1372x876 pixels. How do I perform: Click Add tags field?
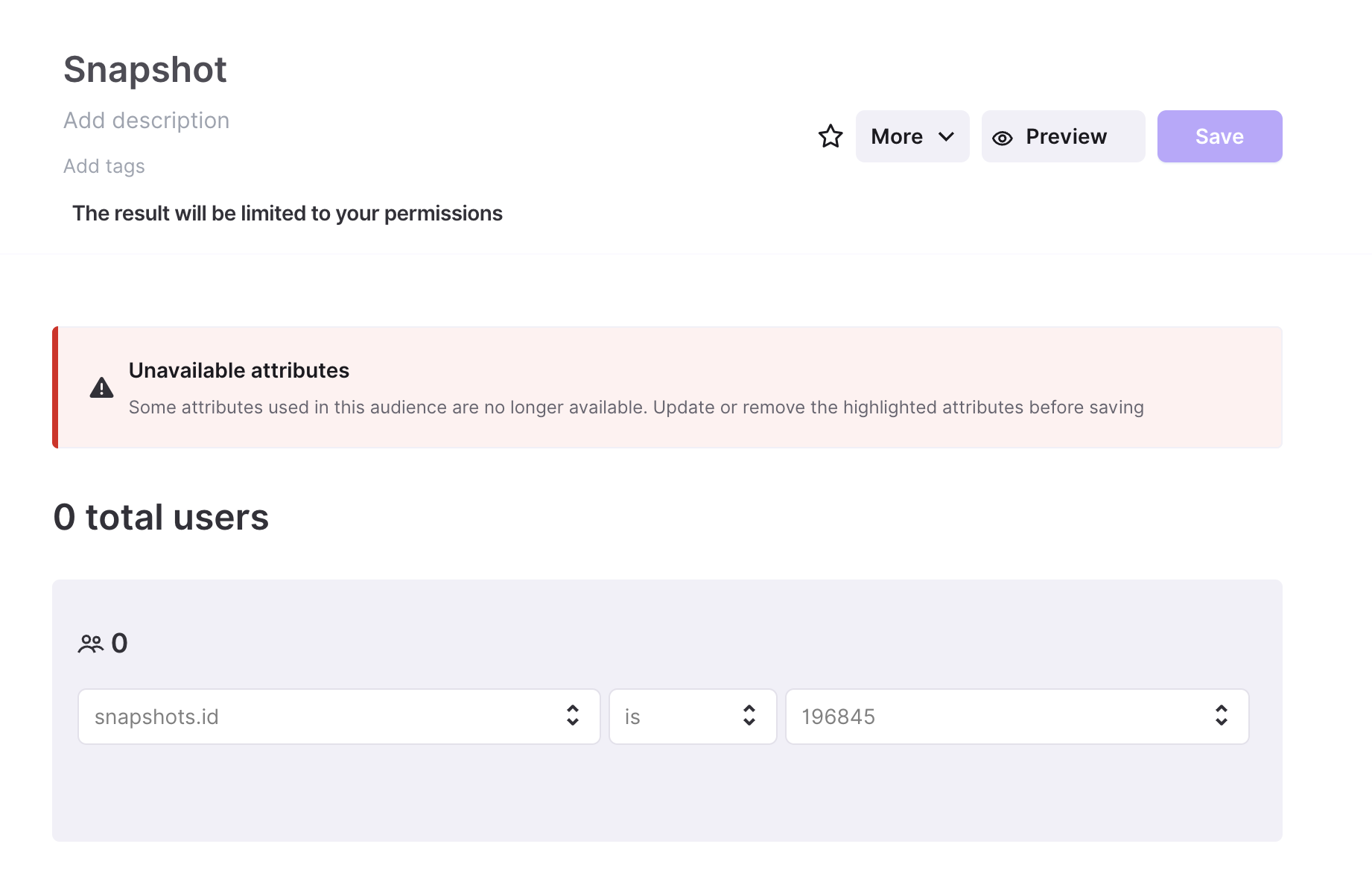tap(104, 166)
